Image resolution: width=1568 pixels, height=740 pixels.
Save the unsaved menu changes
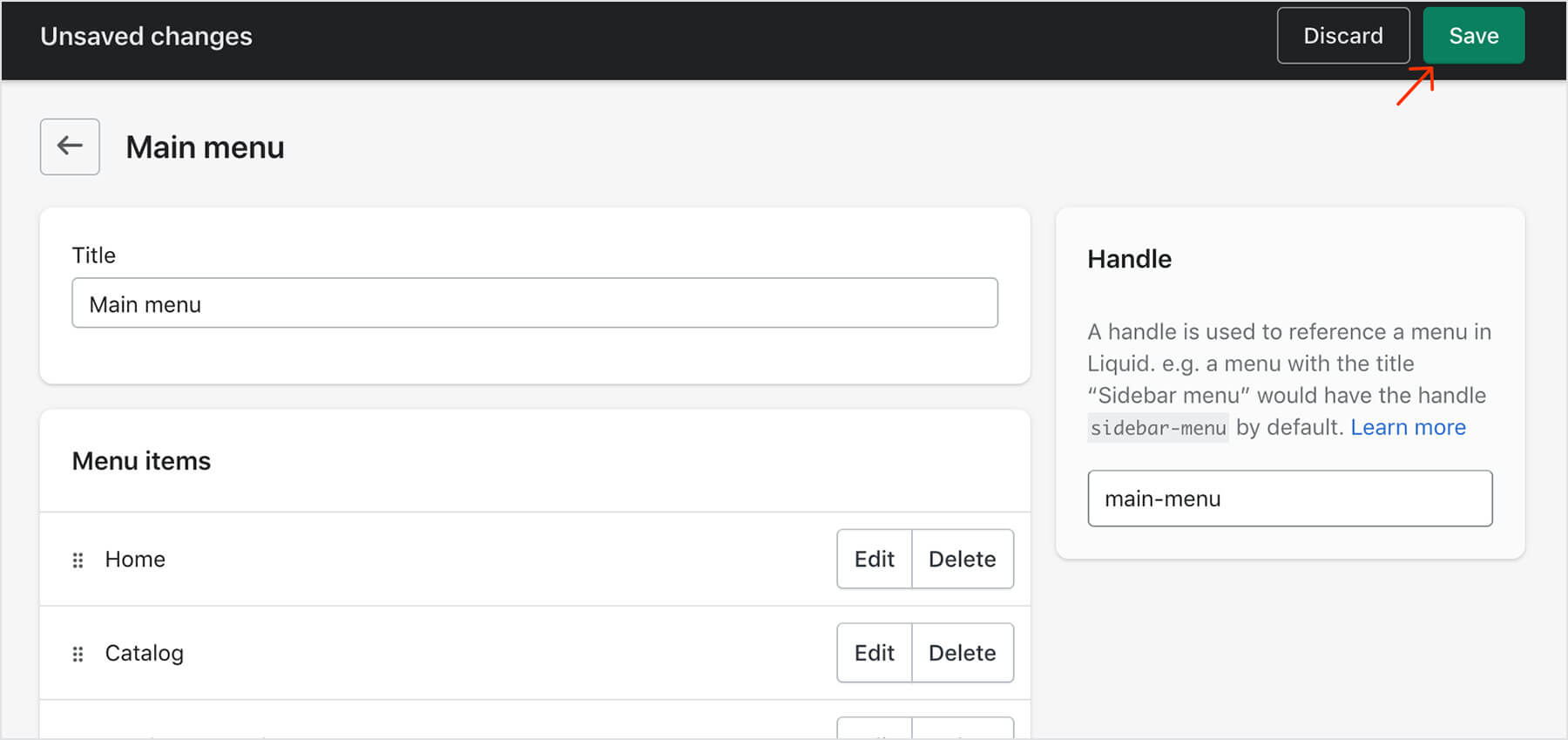pyautogui.click(x=1473, y=36)
